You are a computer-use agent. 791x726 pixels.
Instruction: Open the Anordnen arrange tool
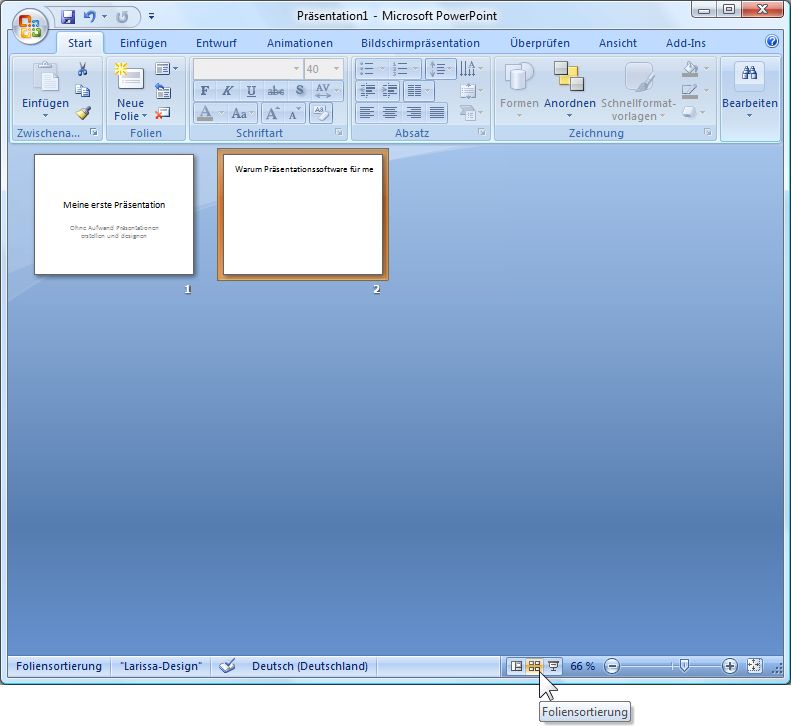(570, 89)
